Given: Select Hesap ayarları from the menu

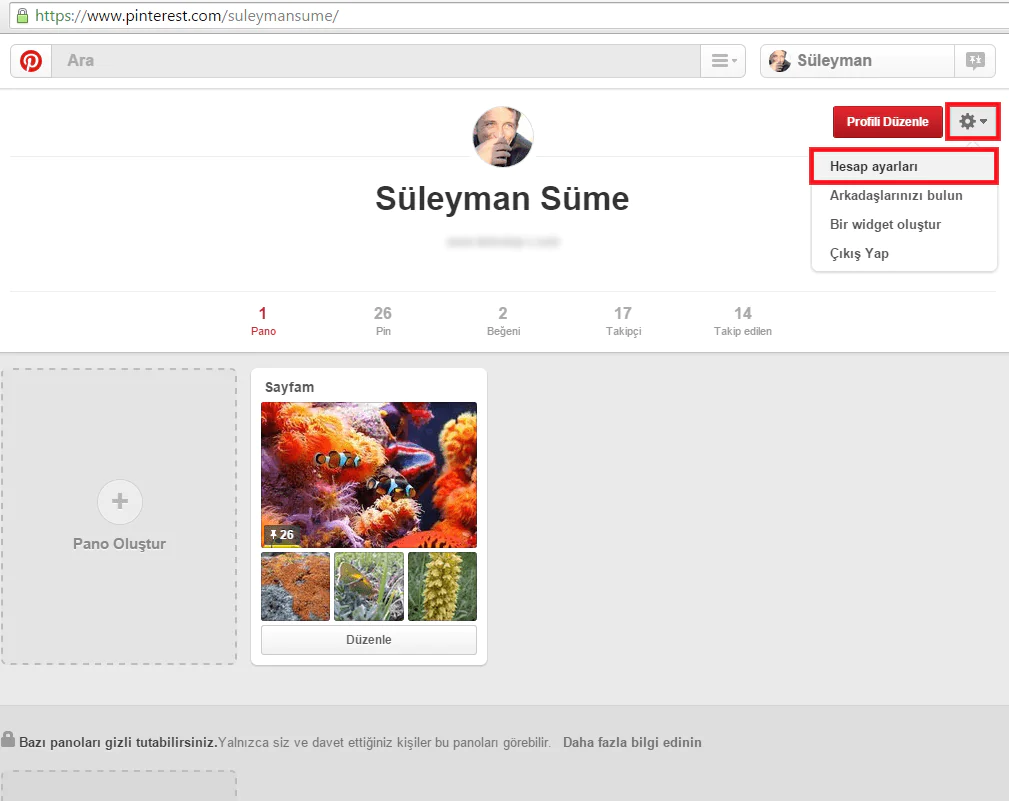Looking at the screenshot, I should [903, 167].
